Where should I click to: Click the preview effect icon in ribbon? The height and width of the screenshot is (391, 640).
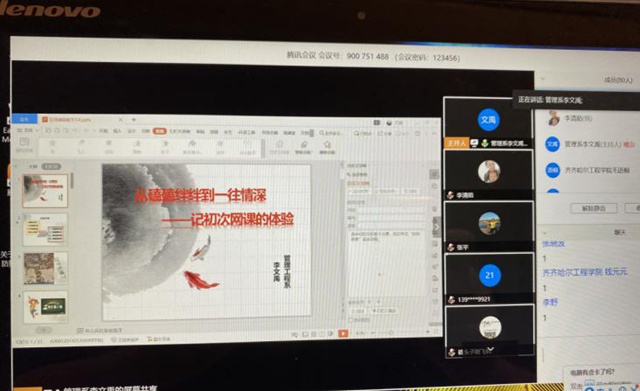coord(24,144)
